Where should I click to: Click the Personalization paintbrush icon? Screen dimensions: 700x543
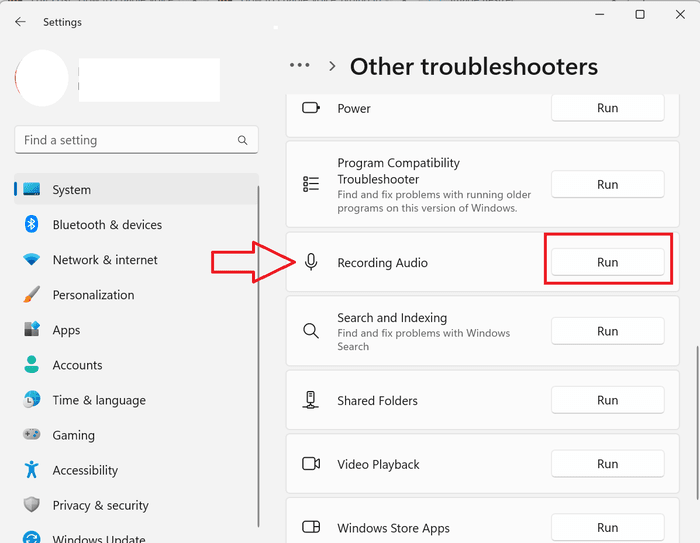(31, 295)
